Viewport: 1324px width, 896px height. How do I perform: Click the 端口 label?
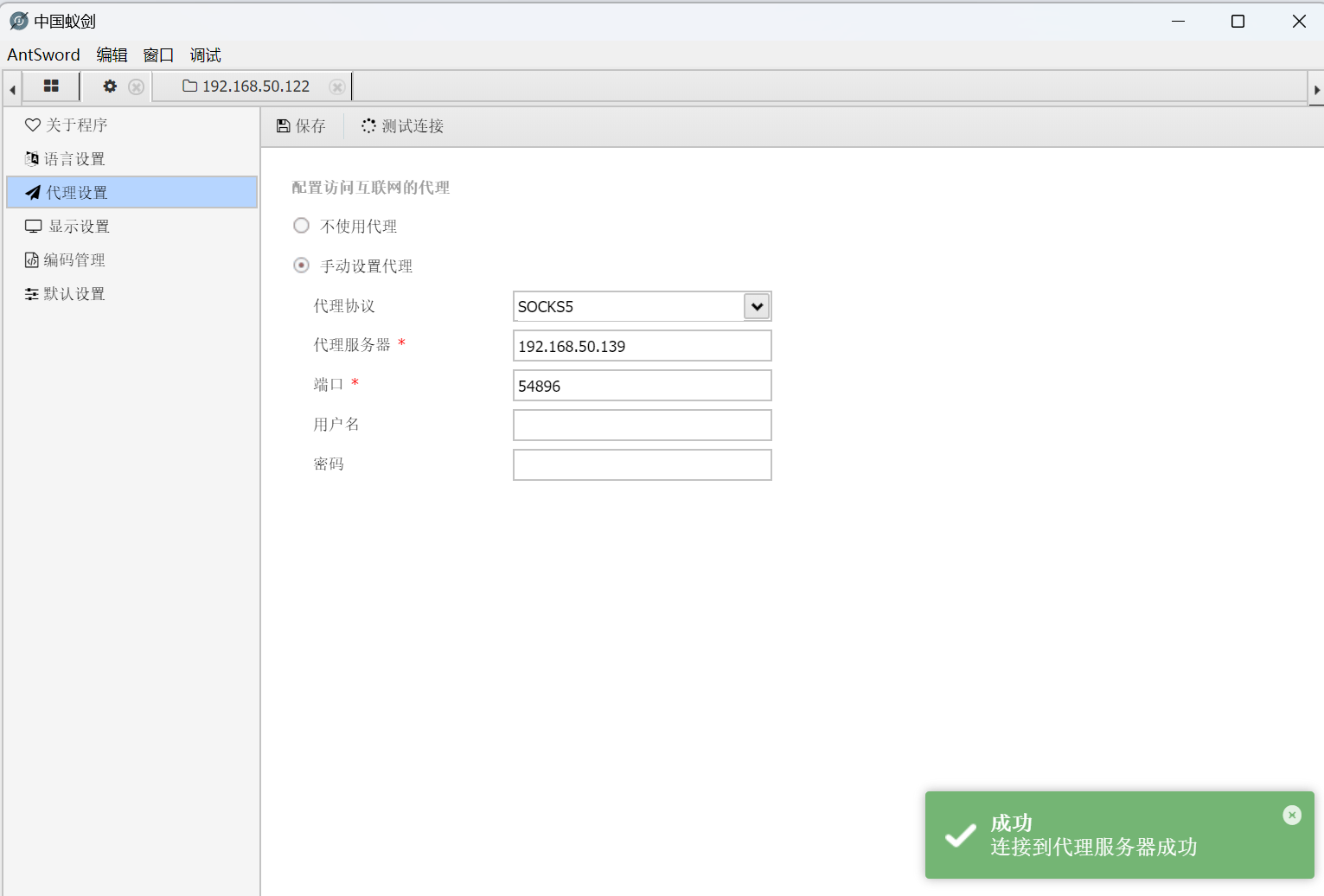pyautogui.click(x=329, y=385)
